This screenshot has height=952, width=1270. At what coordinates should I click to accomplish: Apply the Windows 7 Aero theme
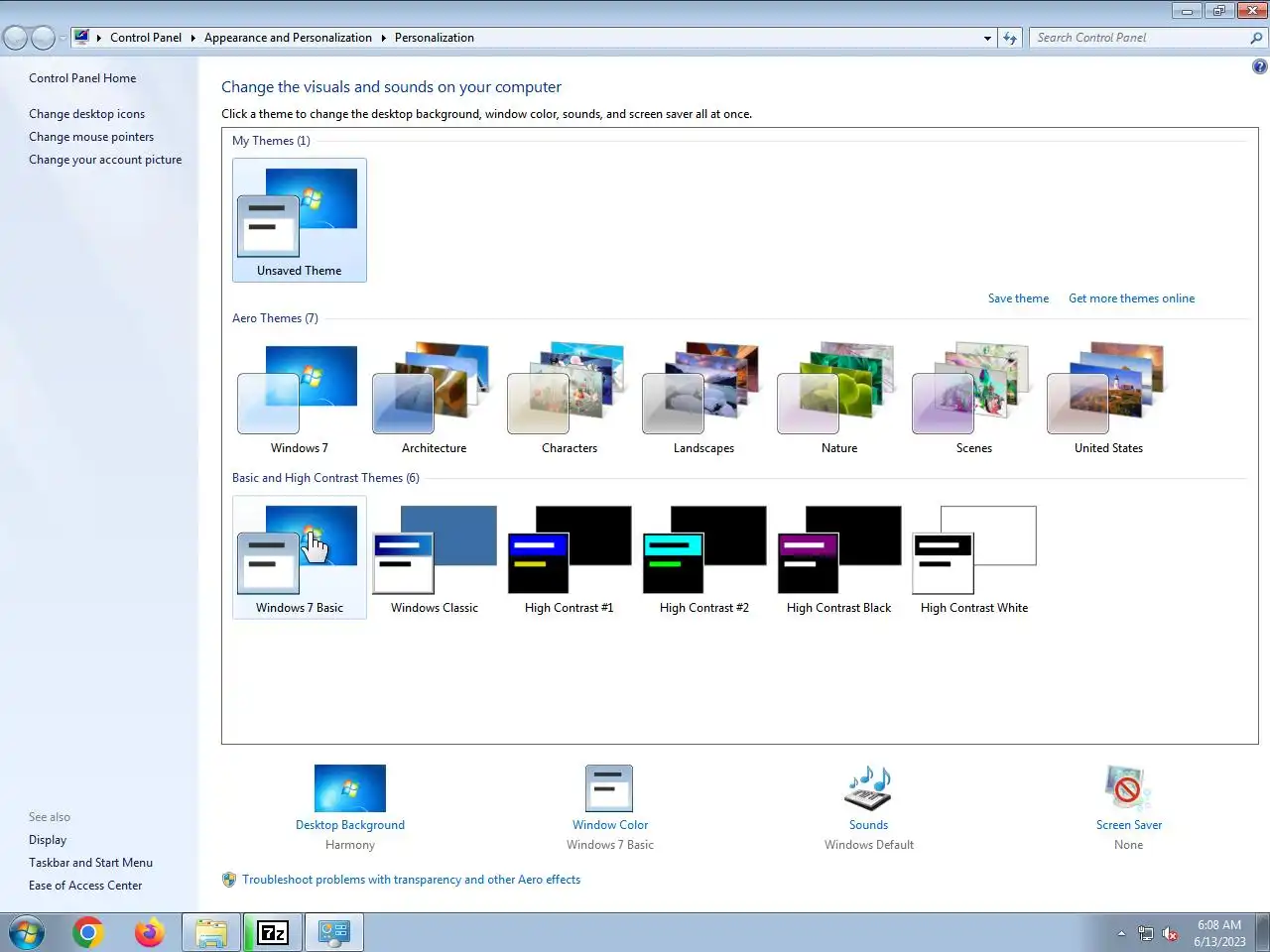[x=299, y=399]
